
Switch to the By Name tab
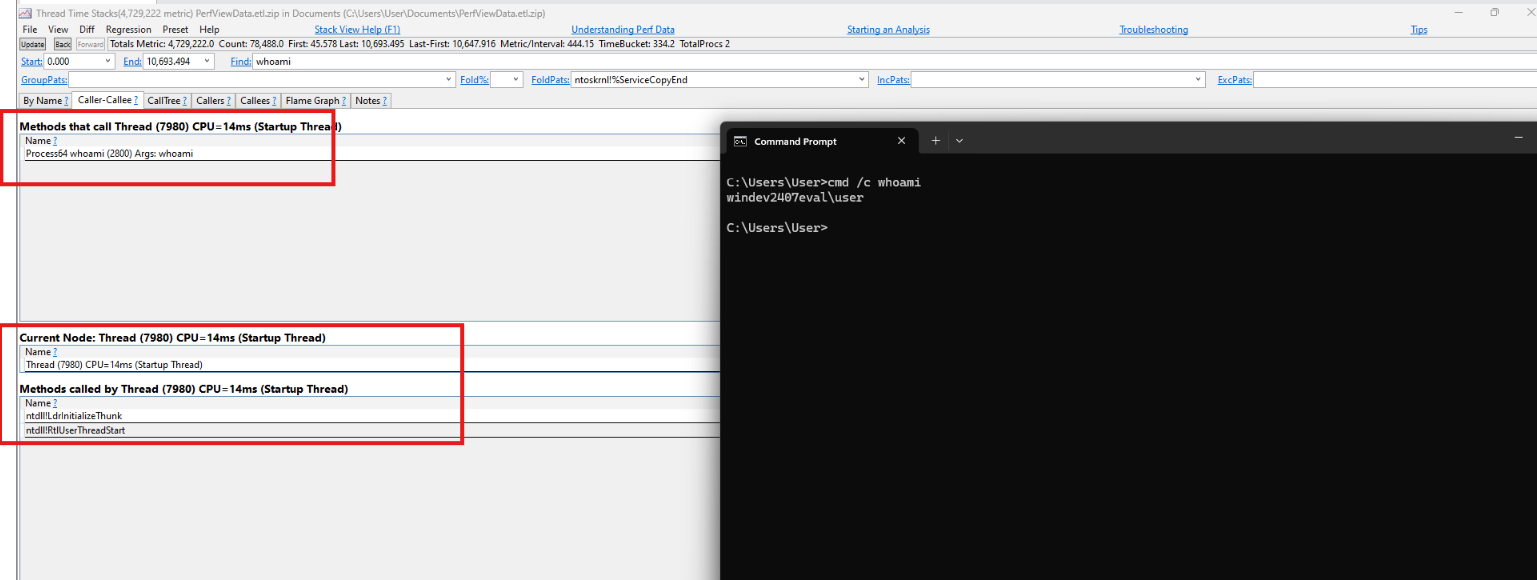point(45,101)
